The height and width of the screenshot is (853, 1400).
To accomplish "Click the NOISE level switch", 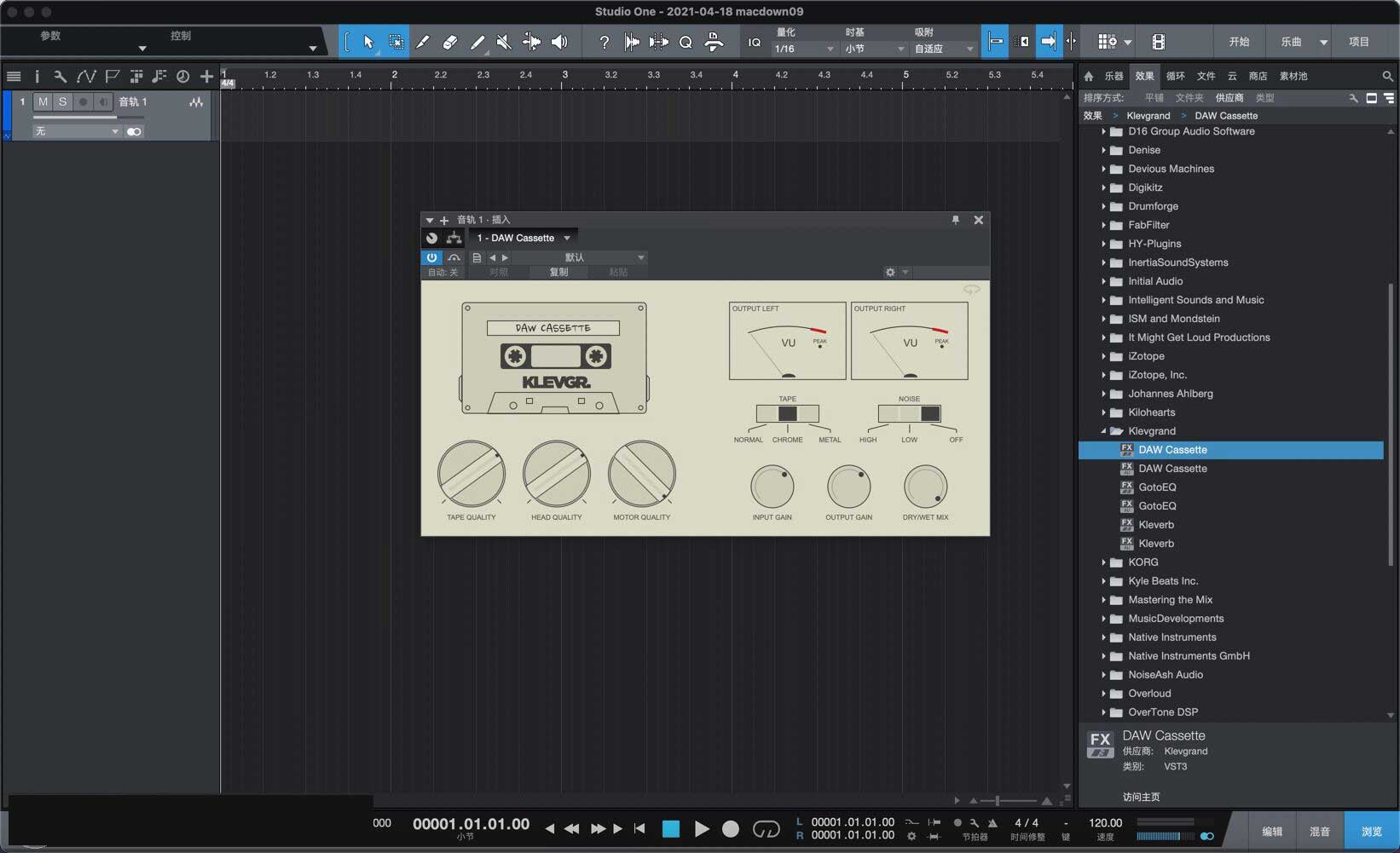I will pyautogui.click(x=909, y=413).
